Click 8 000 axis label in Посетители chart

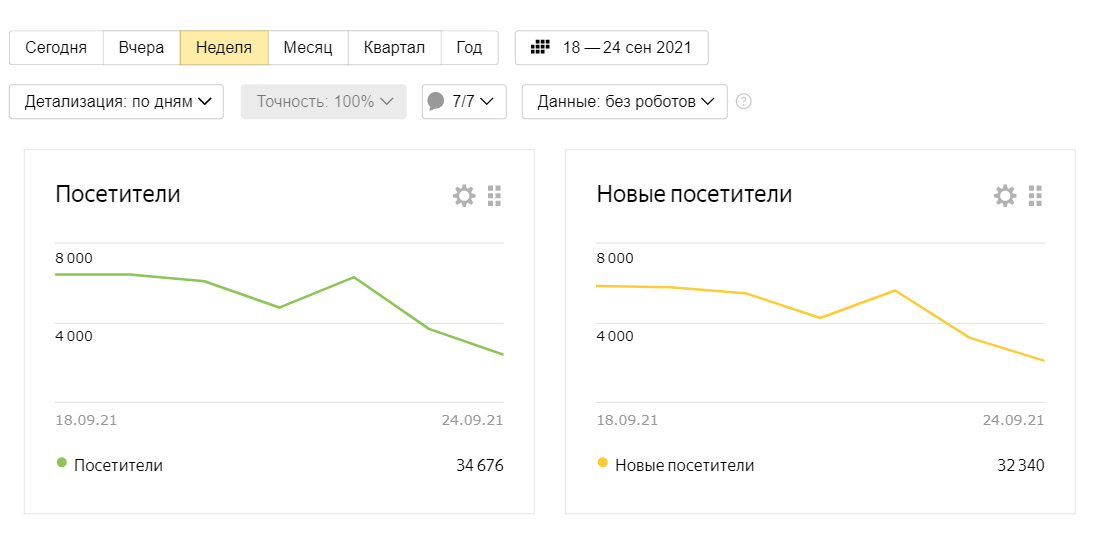(73, 258)
